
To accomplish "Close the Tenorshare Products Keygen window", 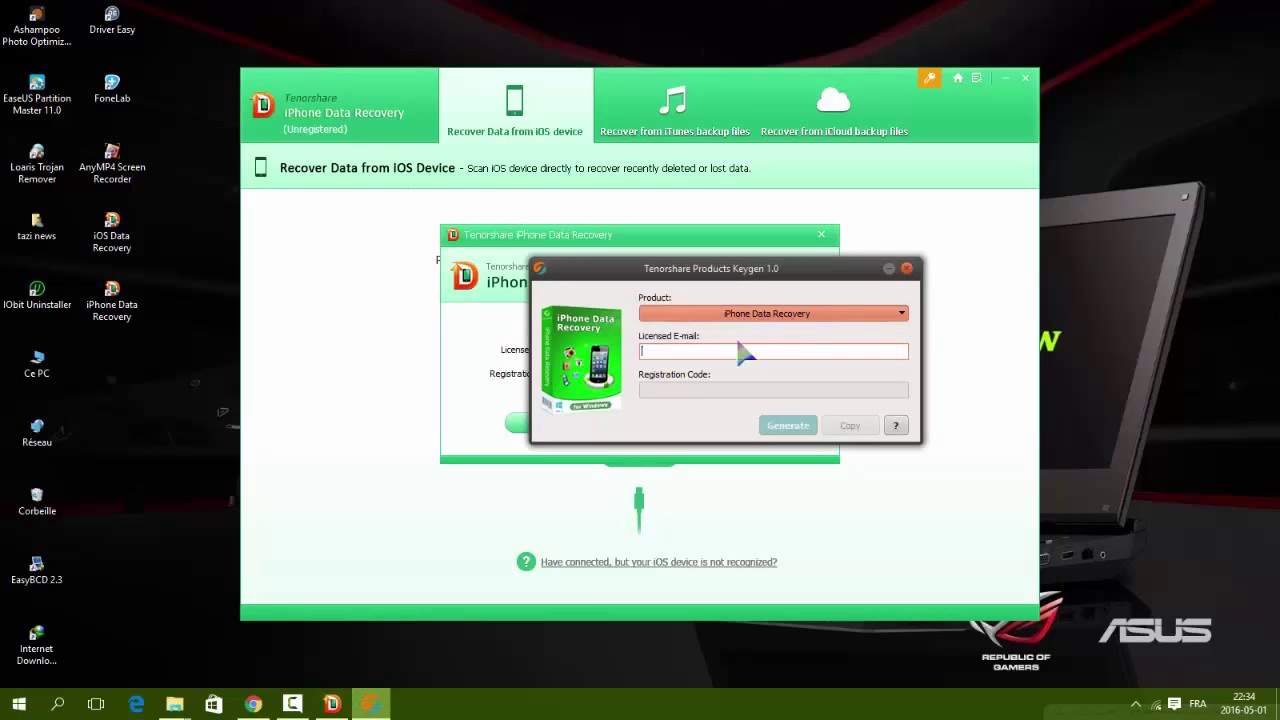I will [x=907, y=268].
